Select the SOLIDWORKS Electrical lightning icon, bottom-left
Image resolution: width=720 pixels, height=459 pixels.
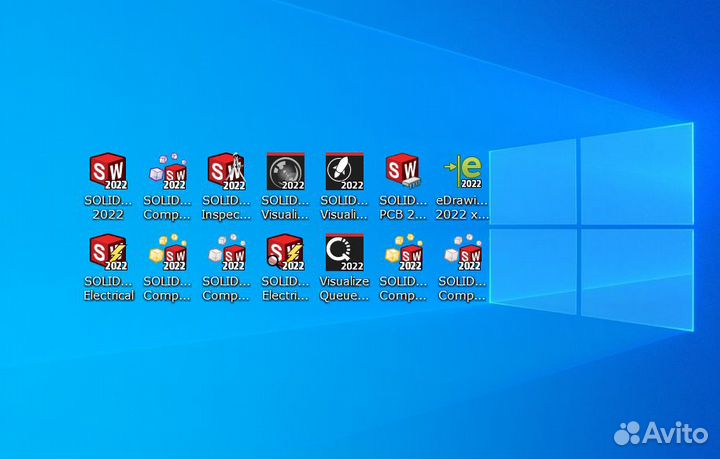coord(108,253)
